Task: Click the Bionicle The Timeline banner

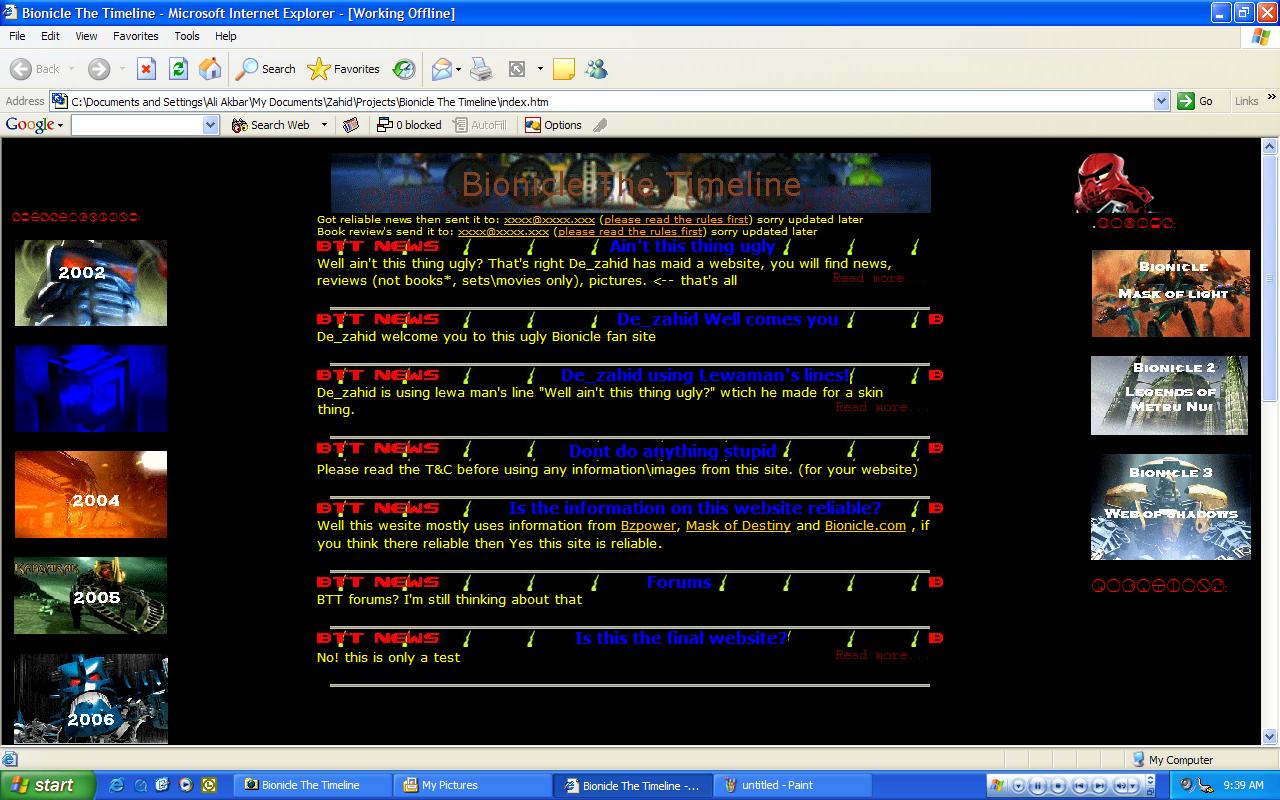Action: [x=631, y=183]
